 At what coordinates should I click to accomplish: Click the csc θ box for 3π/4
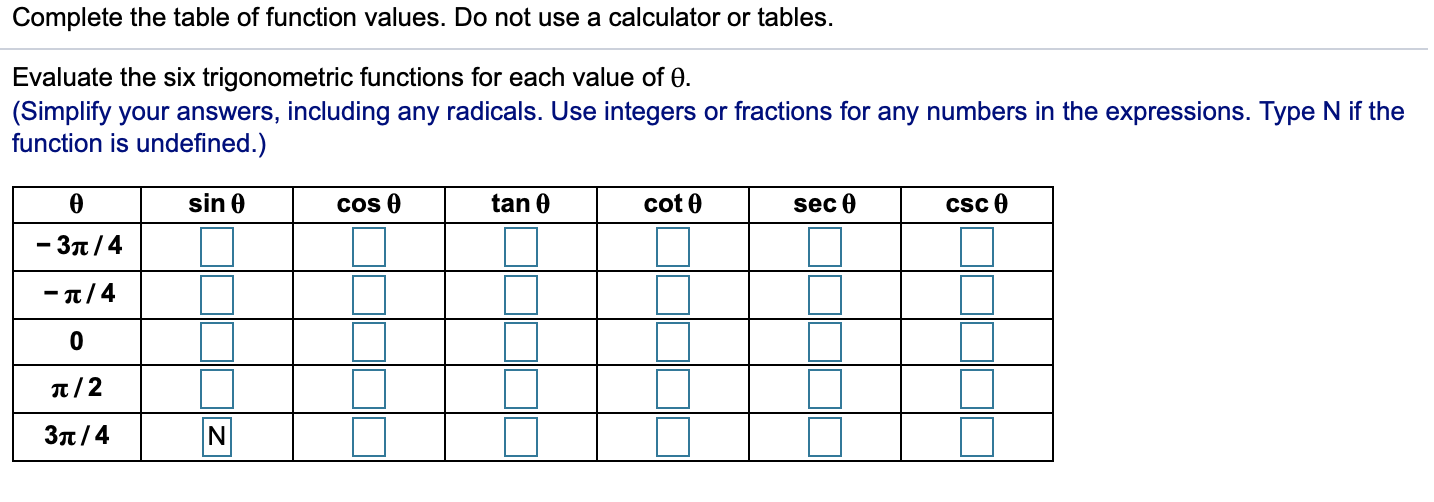(977, 436)
